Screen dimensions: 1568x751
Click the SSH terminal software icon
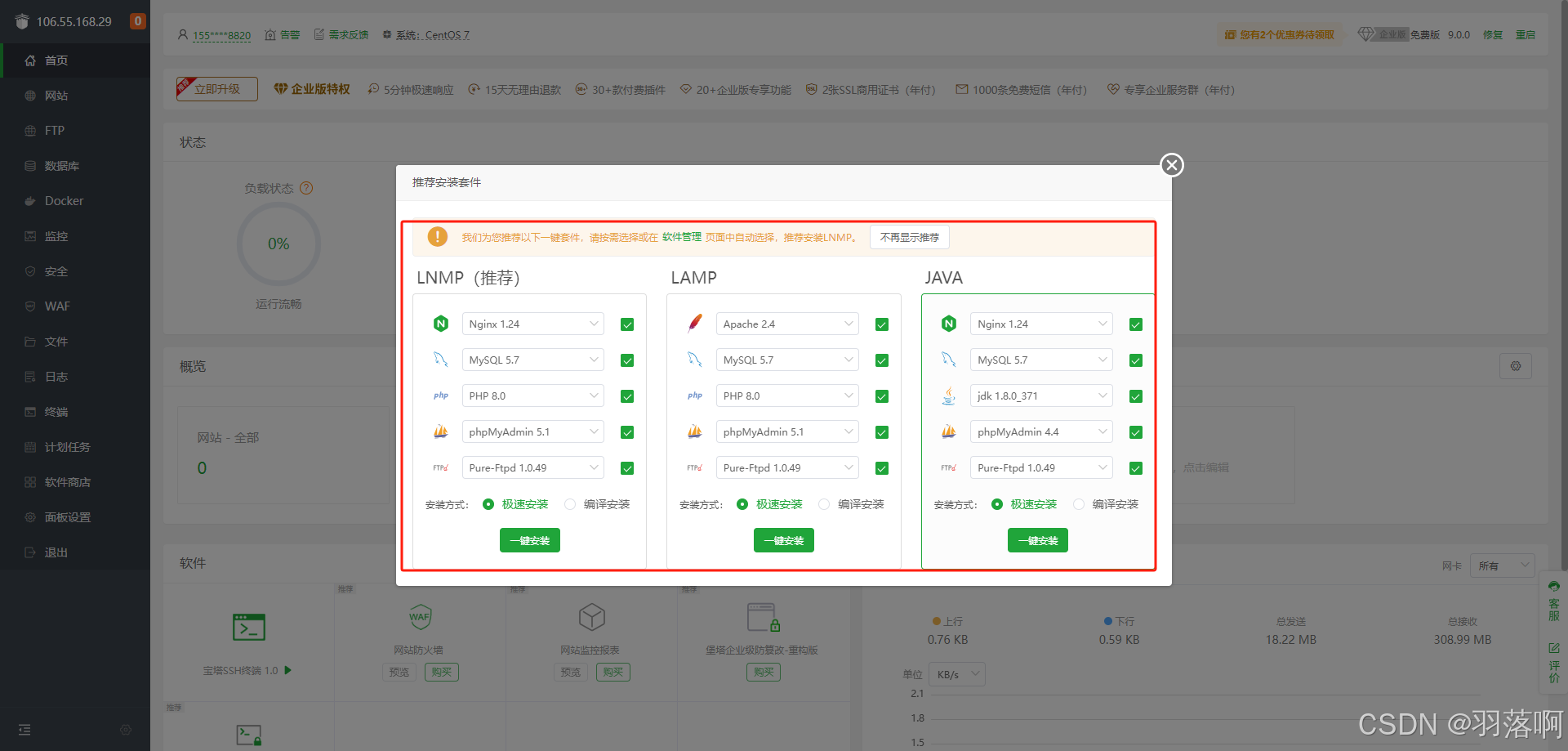pos(249,627)
